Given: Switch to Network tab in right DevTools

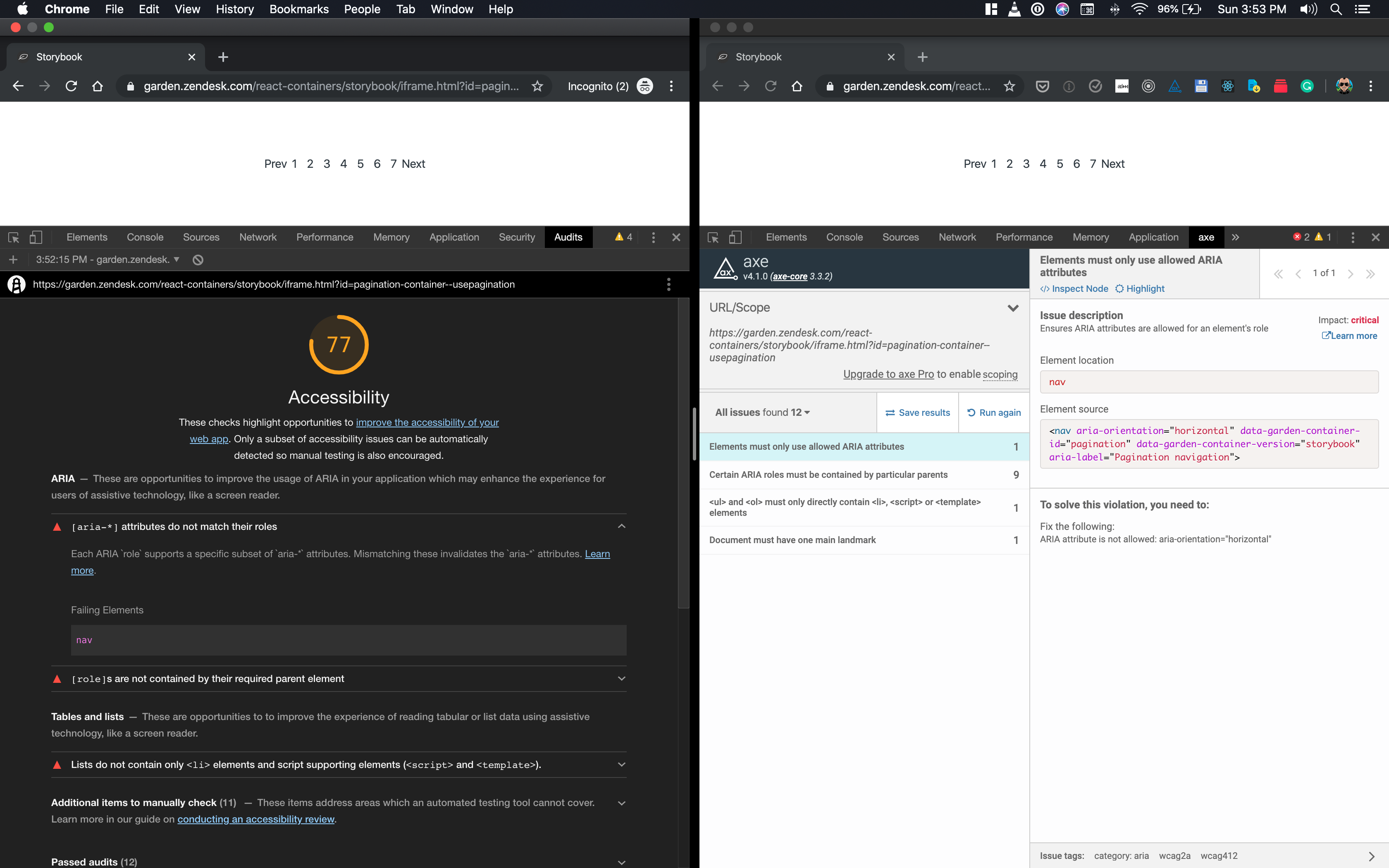Looking at the screenshot, I should [x=957, y=237].
